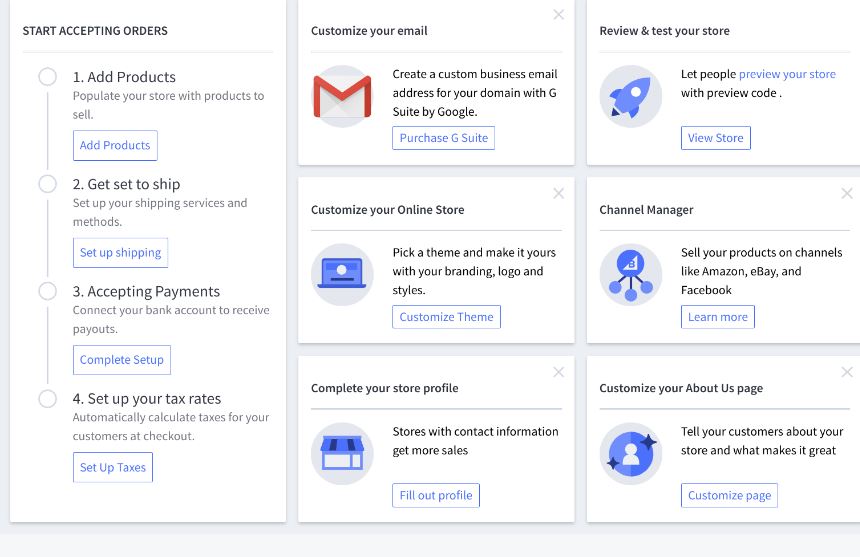Viewport: 860px width, 557px height.
Task: Click the Add Products button
Action: 115,145
